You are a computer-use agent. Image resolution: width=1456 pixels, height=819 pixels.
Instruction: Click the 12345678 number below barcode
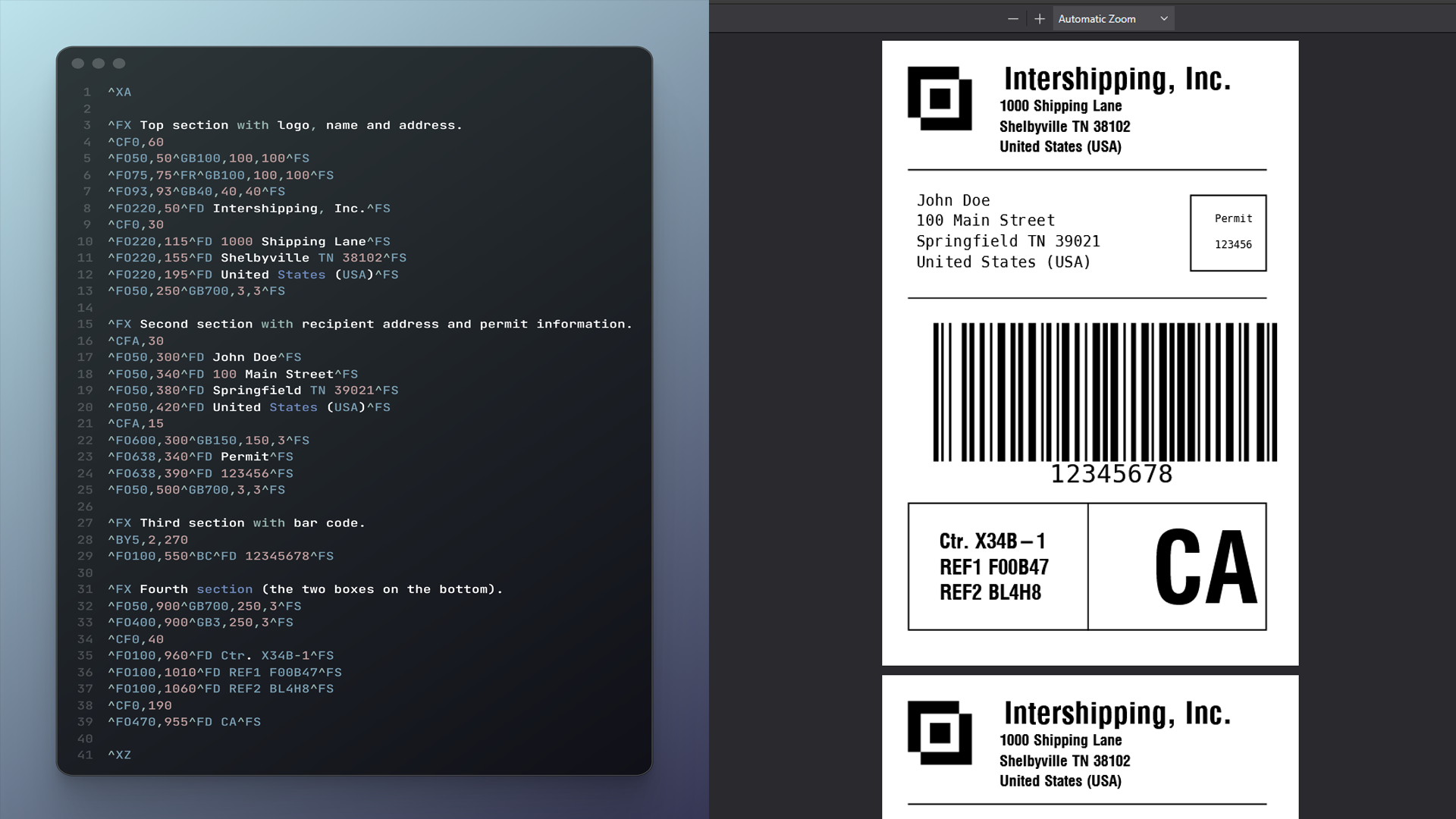pos(1111,474)
